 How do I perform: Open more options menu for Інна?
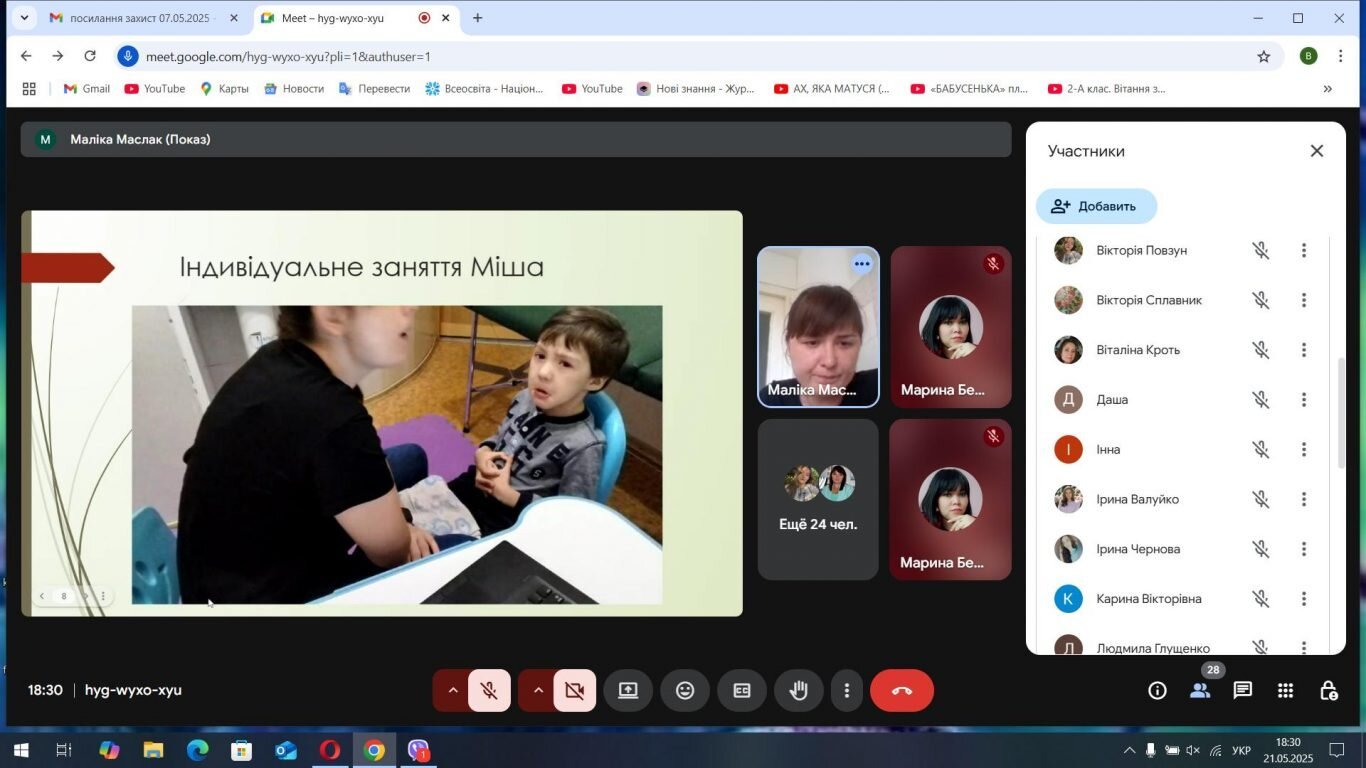1304,450
